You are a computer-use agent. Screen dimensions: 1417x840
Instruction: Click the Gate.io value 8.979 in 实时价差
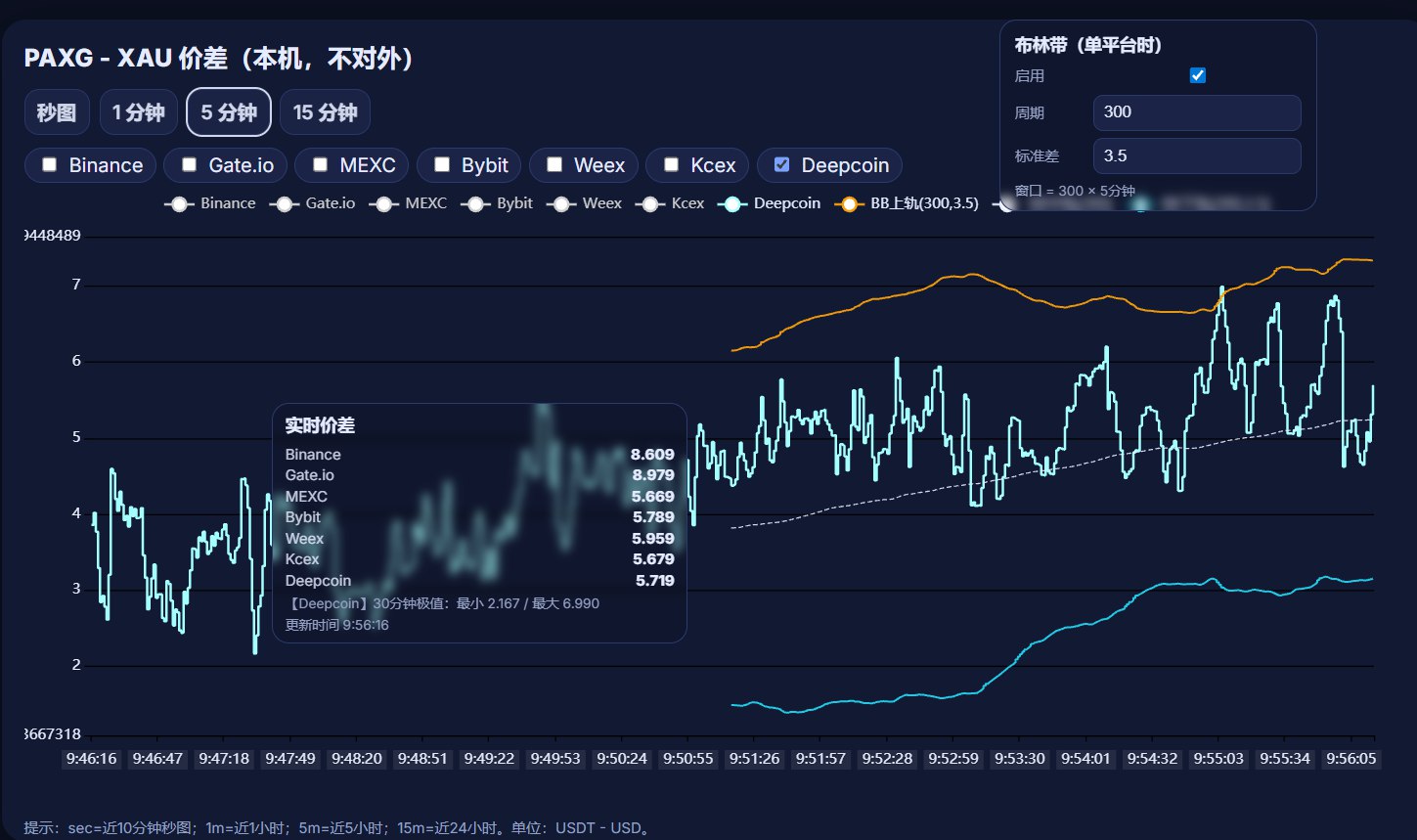(652, 475)
